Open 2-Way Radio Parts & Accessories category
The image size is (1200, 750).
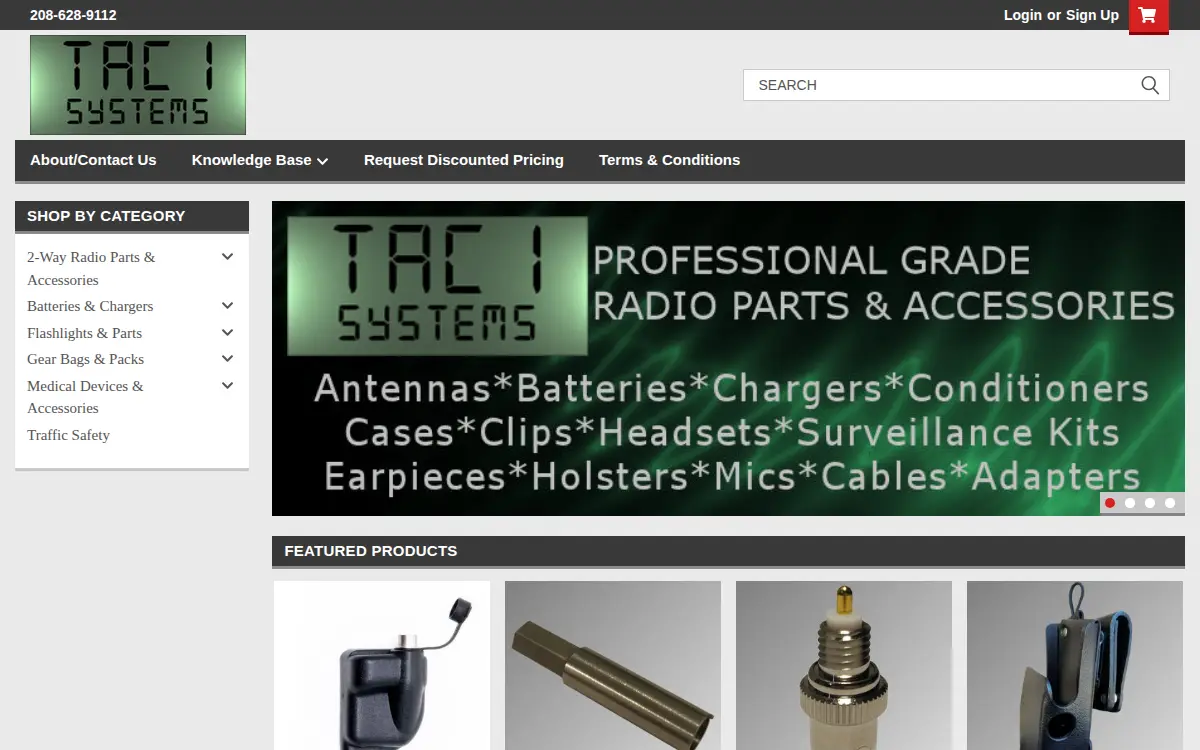91,268
